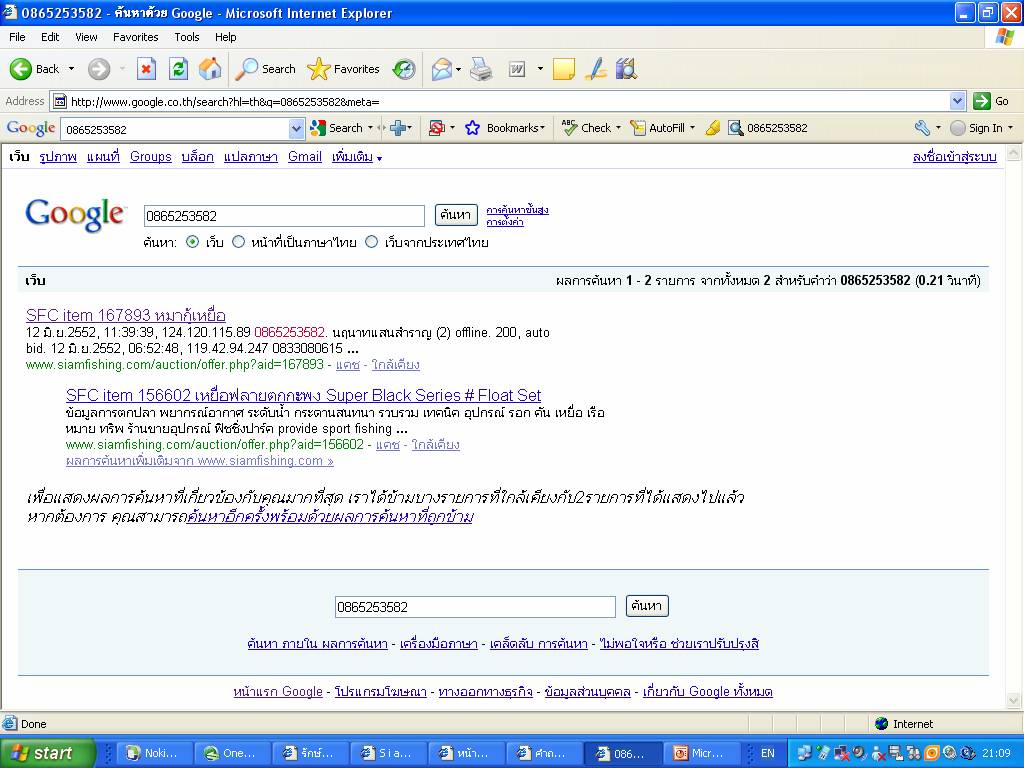Click the ผลการค้นหาเพิ่มเติมจาก www.siamfishing.com link

pyautogui.click(x=200, y=460)
